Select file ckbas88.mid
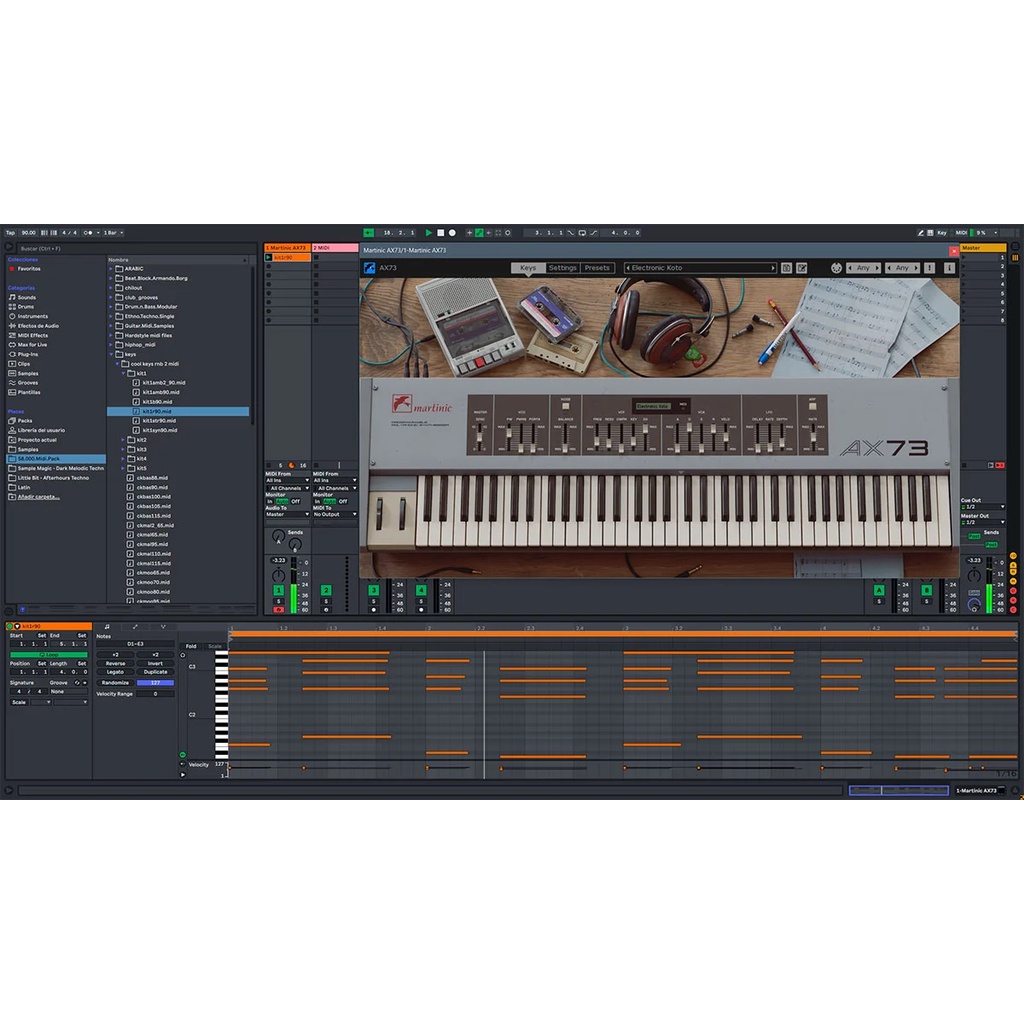 tap(152, 478)
